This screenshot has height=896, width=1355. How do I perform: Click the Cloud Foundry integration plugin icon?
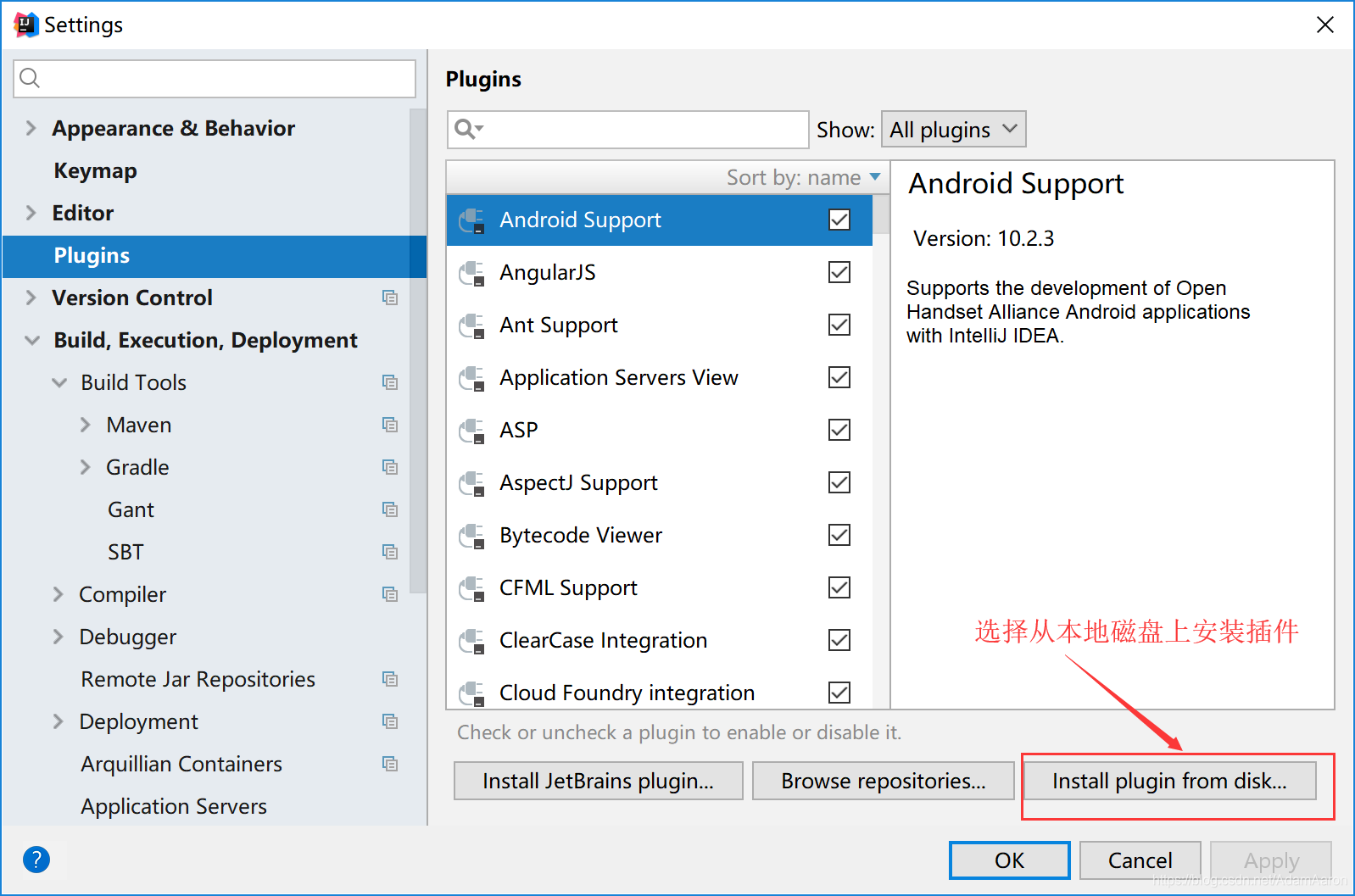472,693
